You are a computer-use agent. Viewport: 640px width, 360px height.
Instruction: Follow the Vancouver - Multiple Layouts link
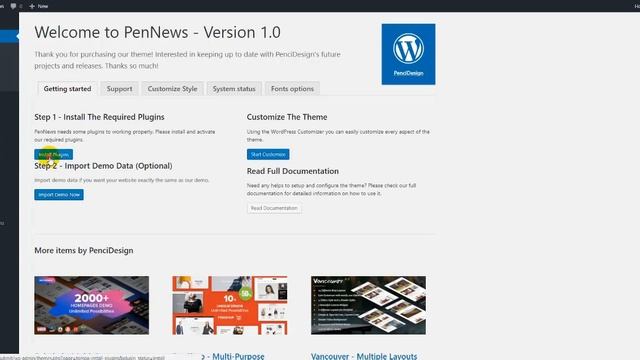[x=364, y=356]
